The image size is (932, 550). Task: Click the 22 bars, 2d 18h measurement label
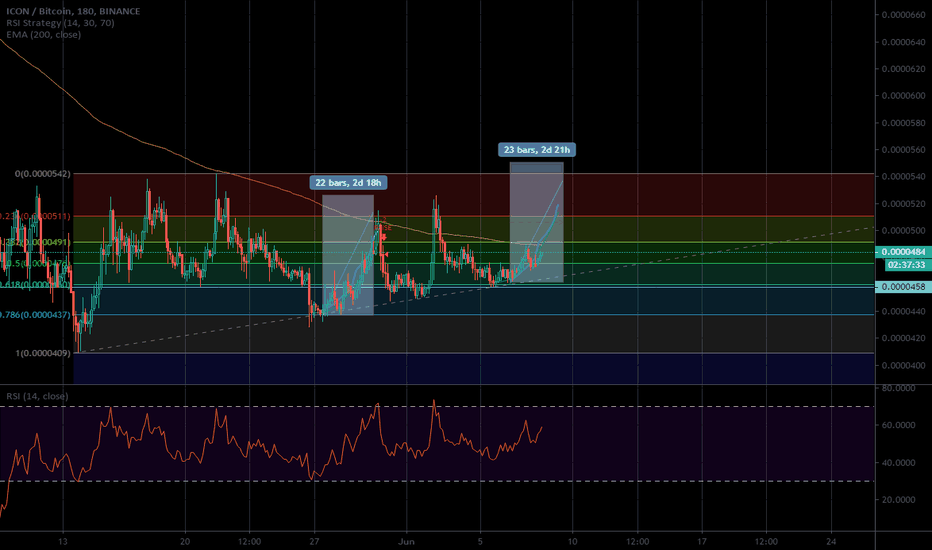pos(348,183)
